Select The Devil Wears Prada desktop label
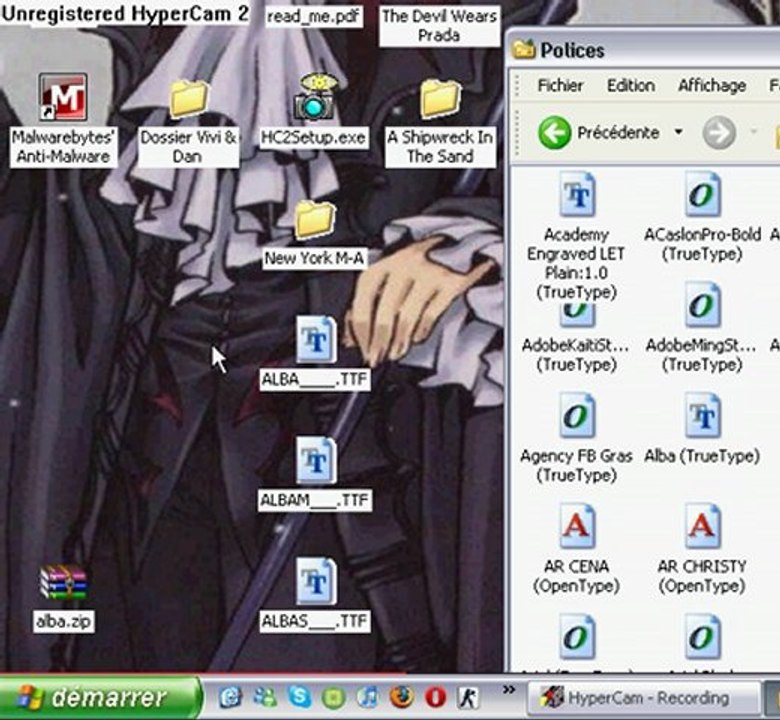This screenshot has height=720, width=780. click(439, 26)
